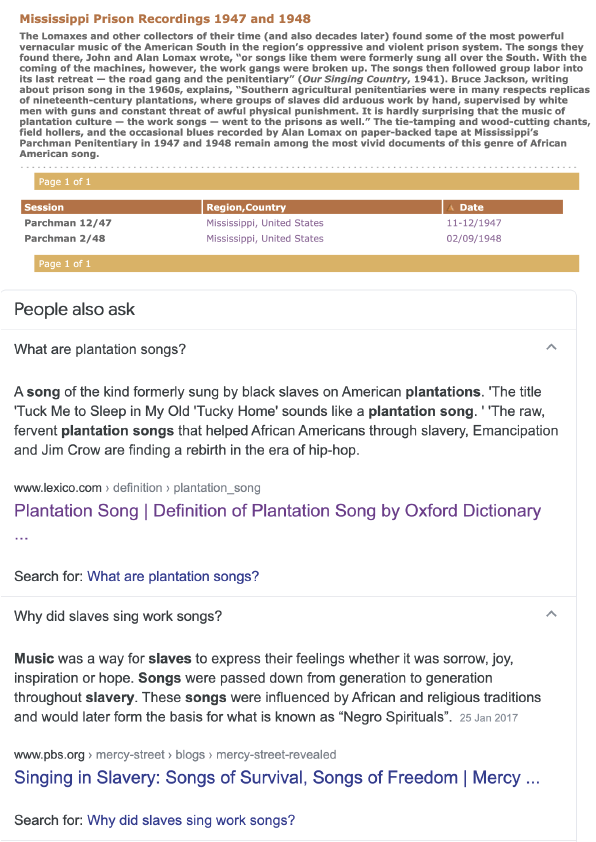Collapse the 'What are plantation songs?' chevron

tap(551, 347)
